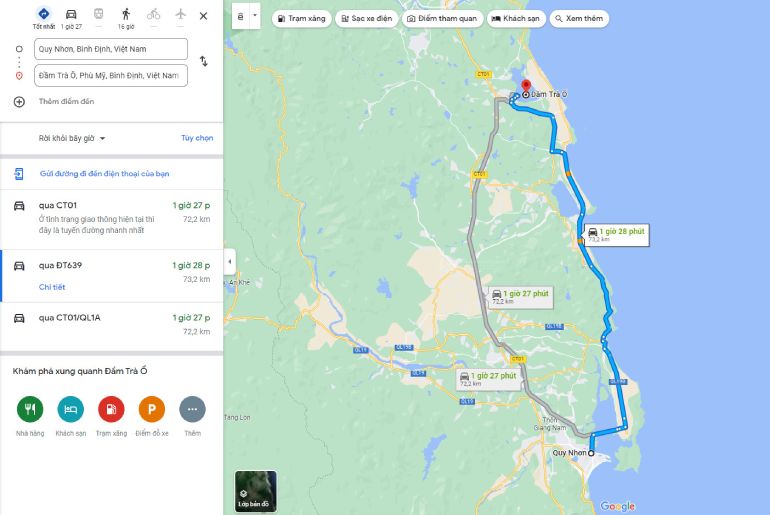This screenshot has height=515, width=770.
Task: Open Tùy chọn route options
Action: click(x=197, y=138)
